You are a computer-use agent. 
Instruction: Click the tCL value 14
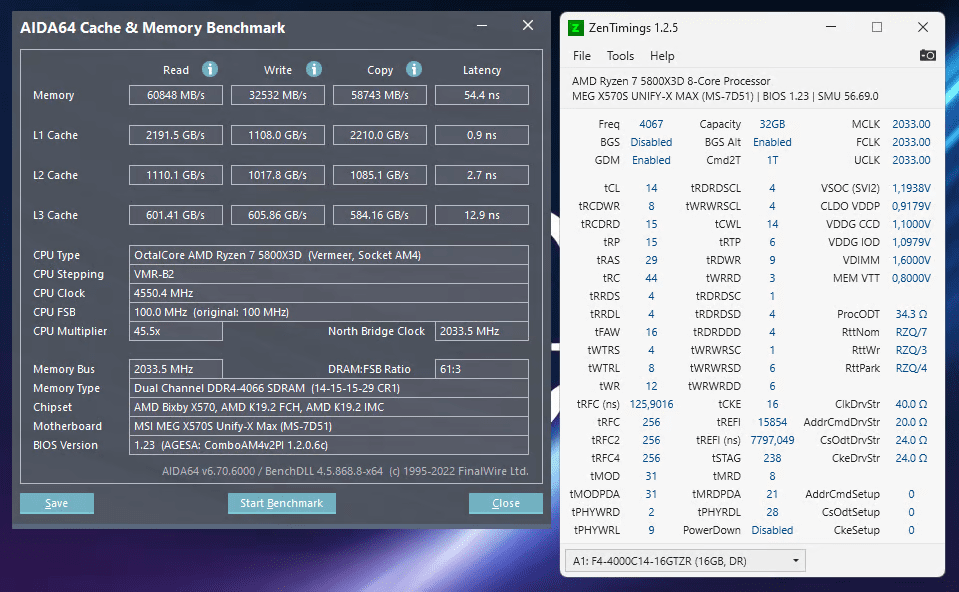point(651,188)
